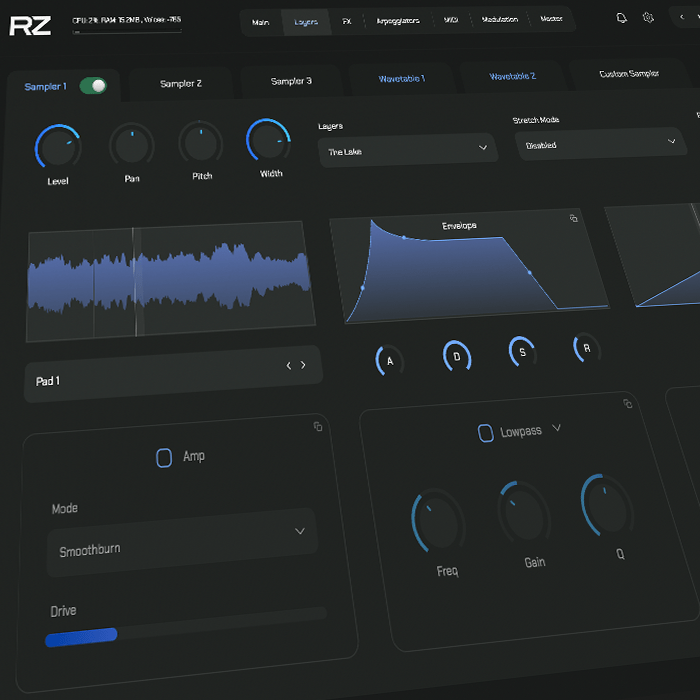Enable the Lowpass filter checkbox
Image resolution: width=700 pixels, height=700 pixels.
tap(485, 433)
